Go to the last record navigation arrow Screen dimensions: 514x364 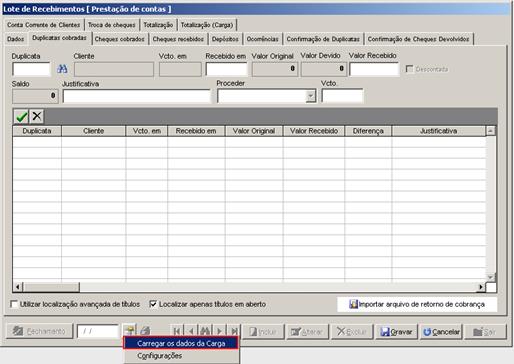point(234,331)
